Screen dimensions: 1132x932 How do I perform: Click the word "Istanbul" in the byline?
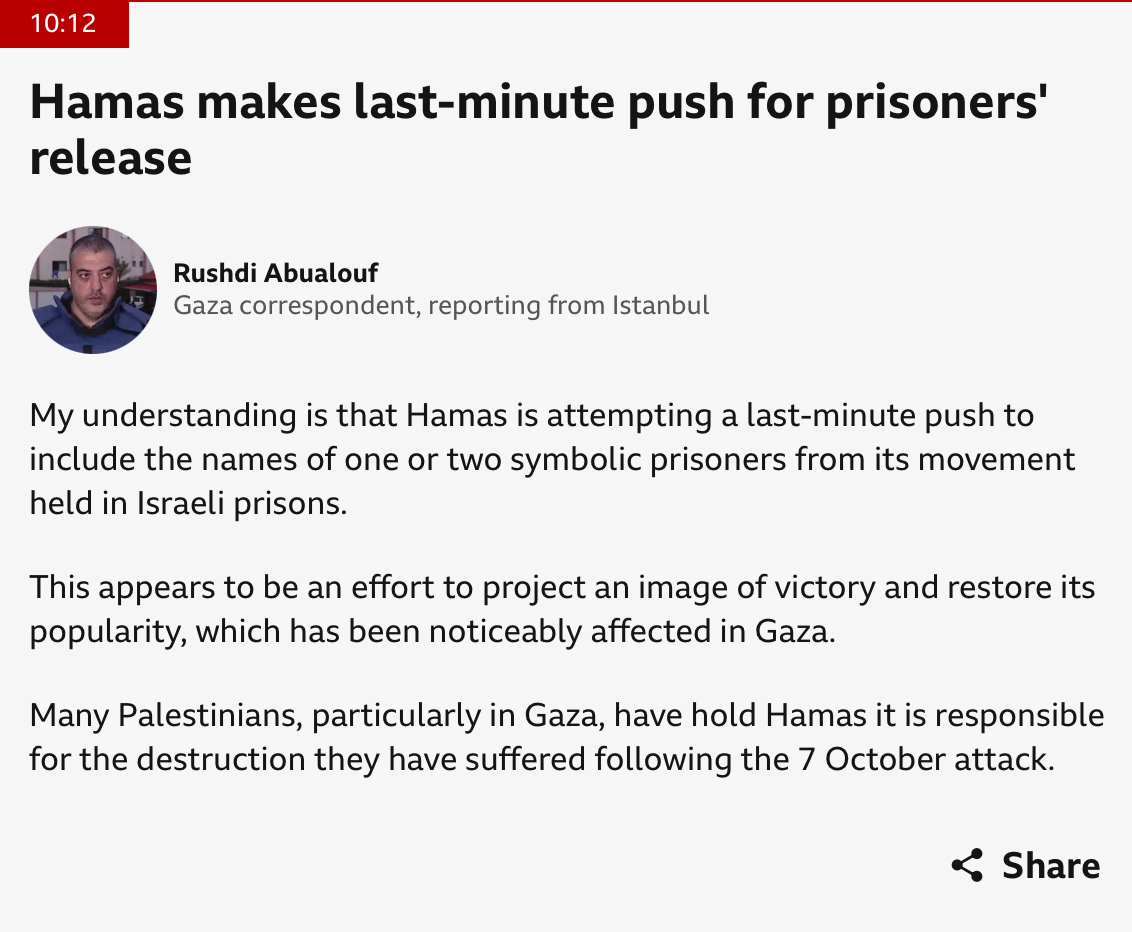point(660,305)
